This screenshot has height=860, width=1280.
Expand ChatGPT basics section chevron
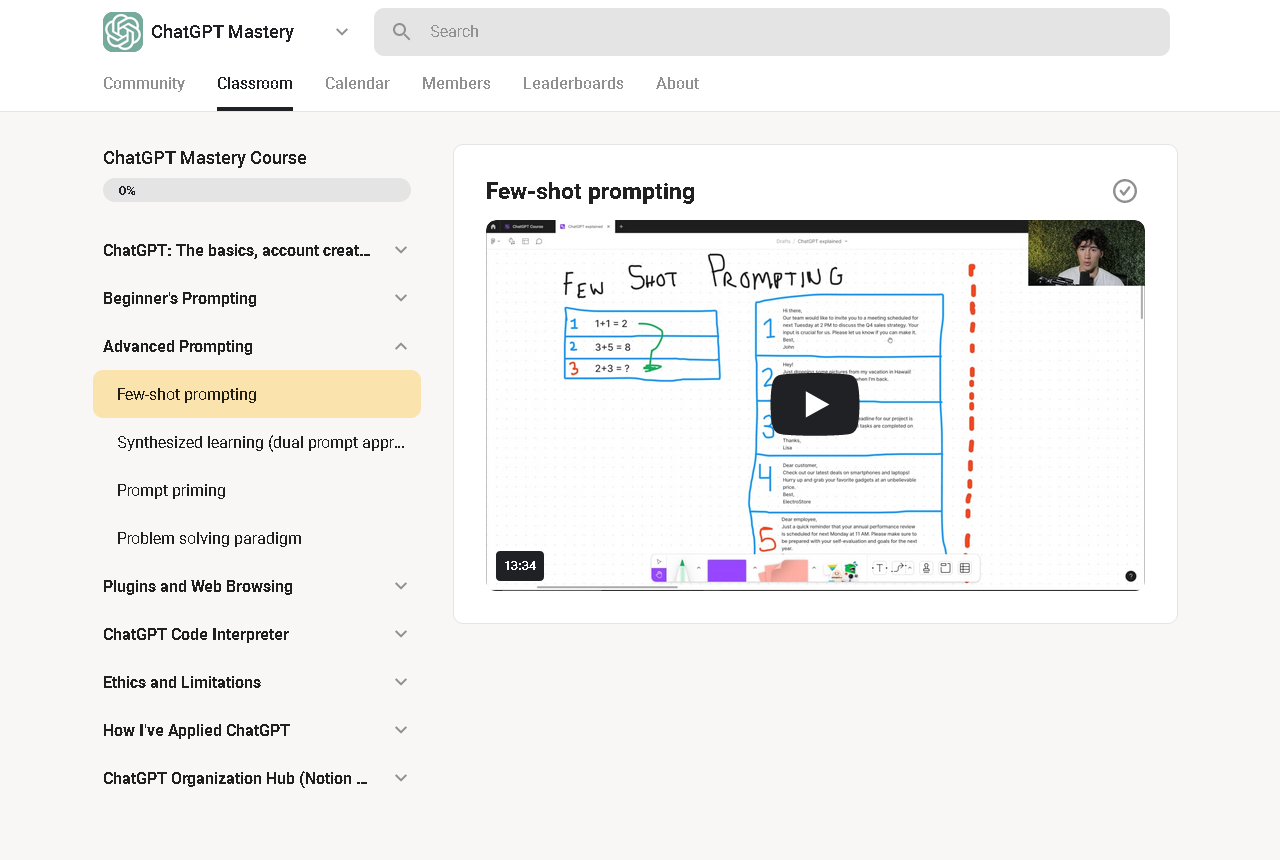[x=401, y=250]
